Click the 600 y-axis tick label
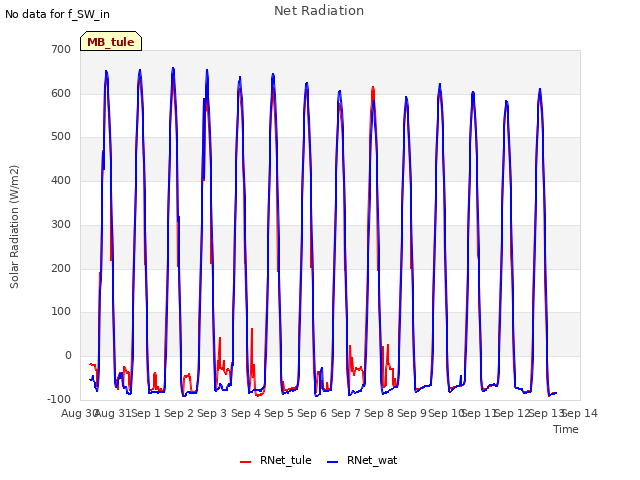Viewport: 640px width, 480px height. coord(61,93)
